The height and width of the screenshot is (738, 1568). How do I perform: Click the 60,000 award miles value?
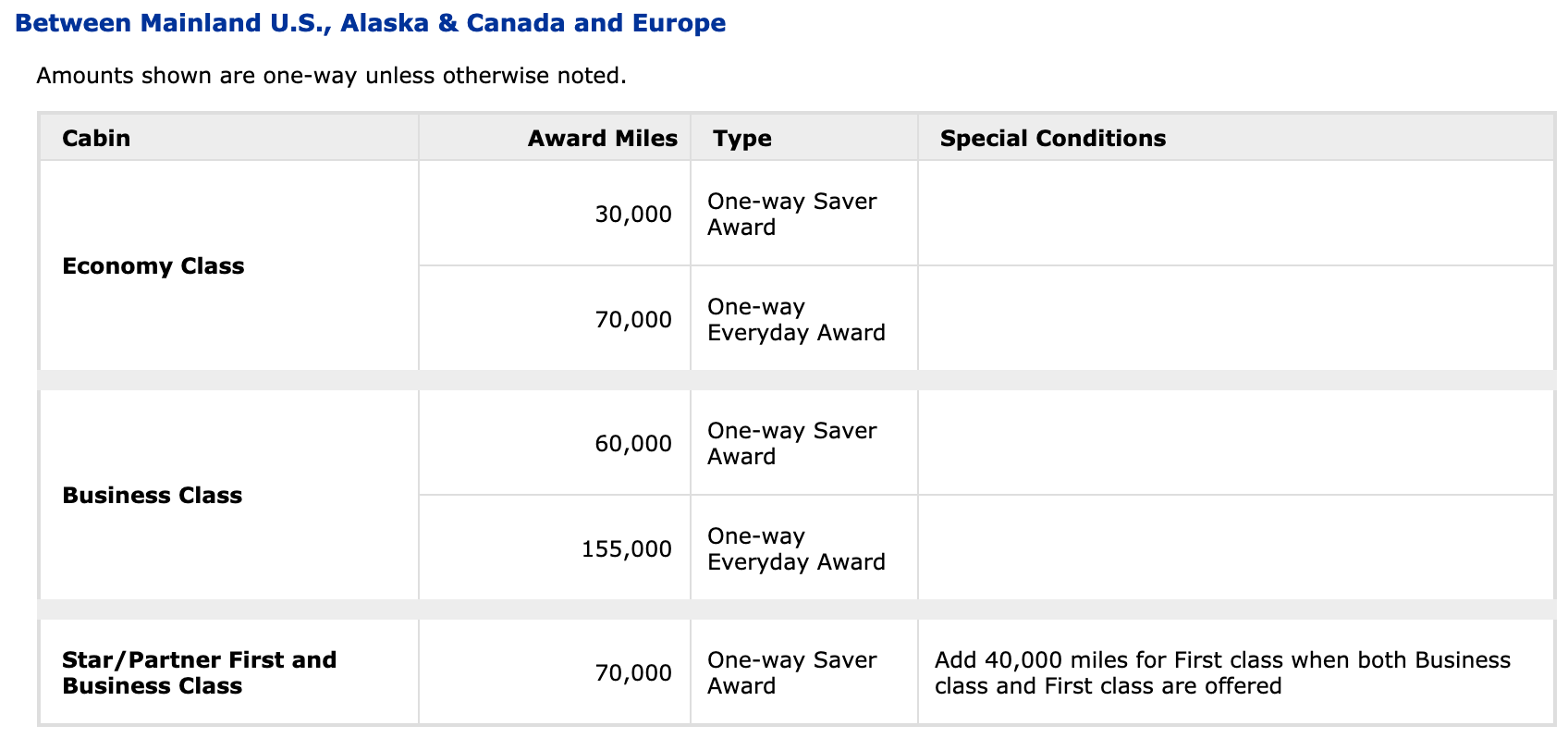tap(633, 444)
